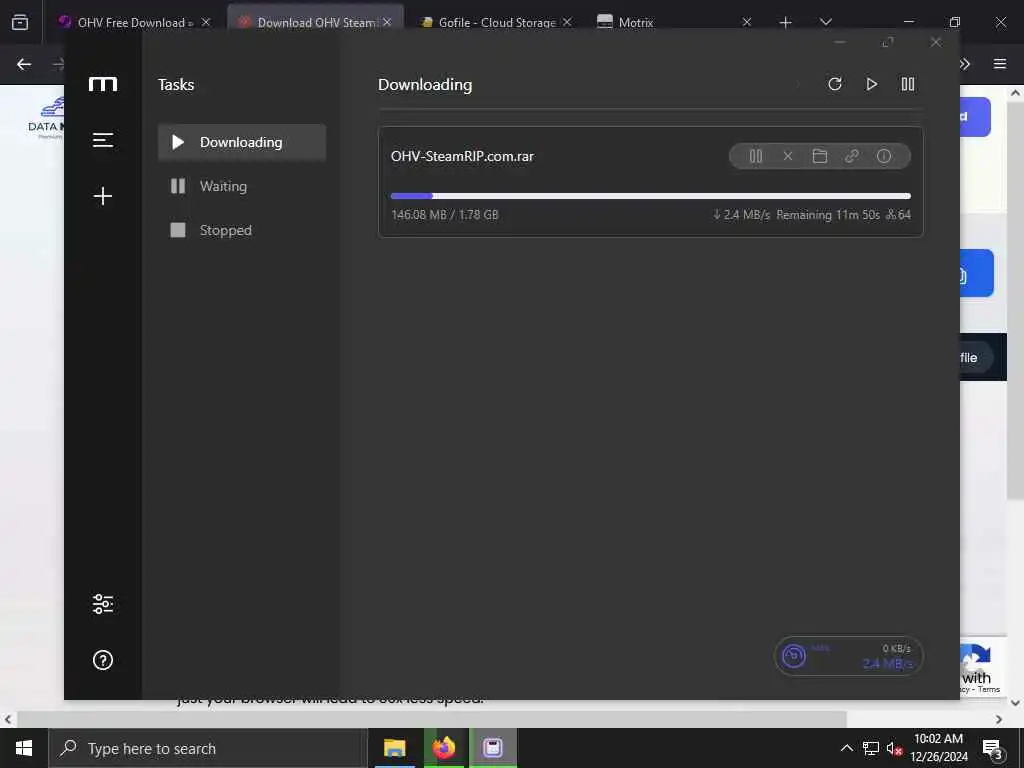This screenshot has width=1024, height=768.
Task: Click the muted volume tray icon
Action: (x=894, y=748)
